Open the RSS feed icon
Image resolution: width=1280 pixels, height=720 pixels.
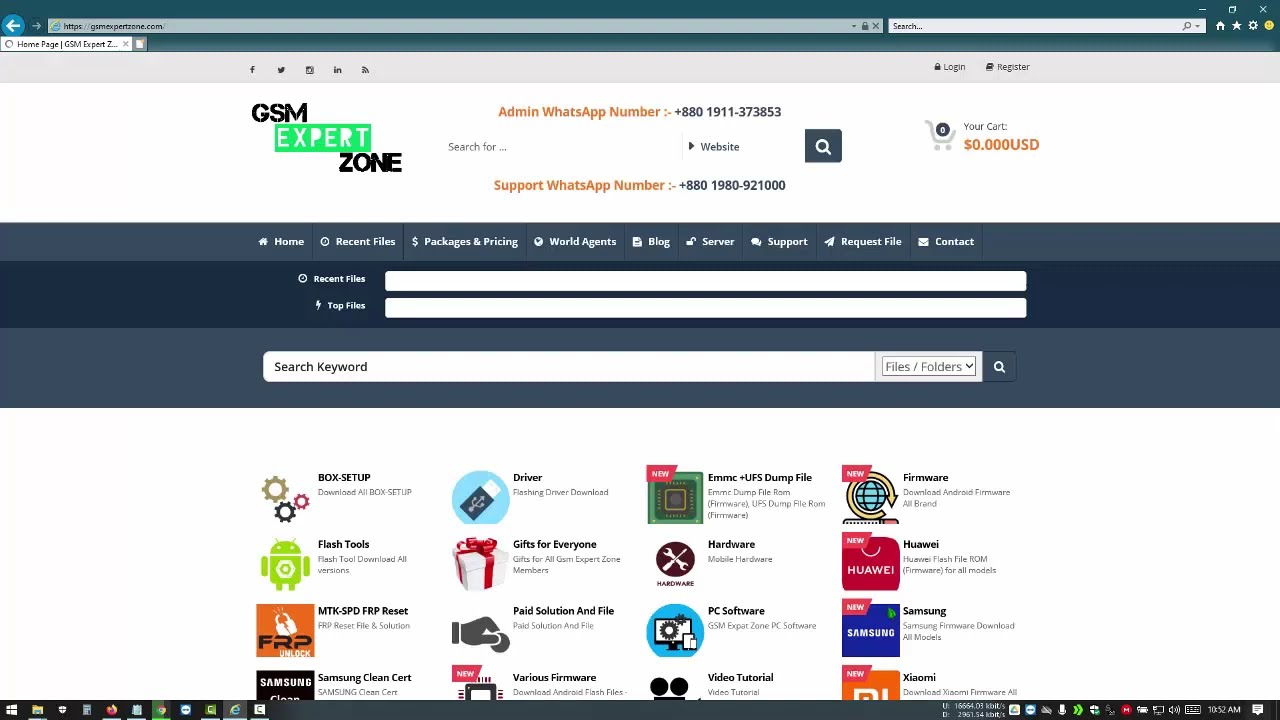click(365, 70)
